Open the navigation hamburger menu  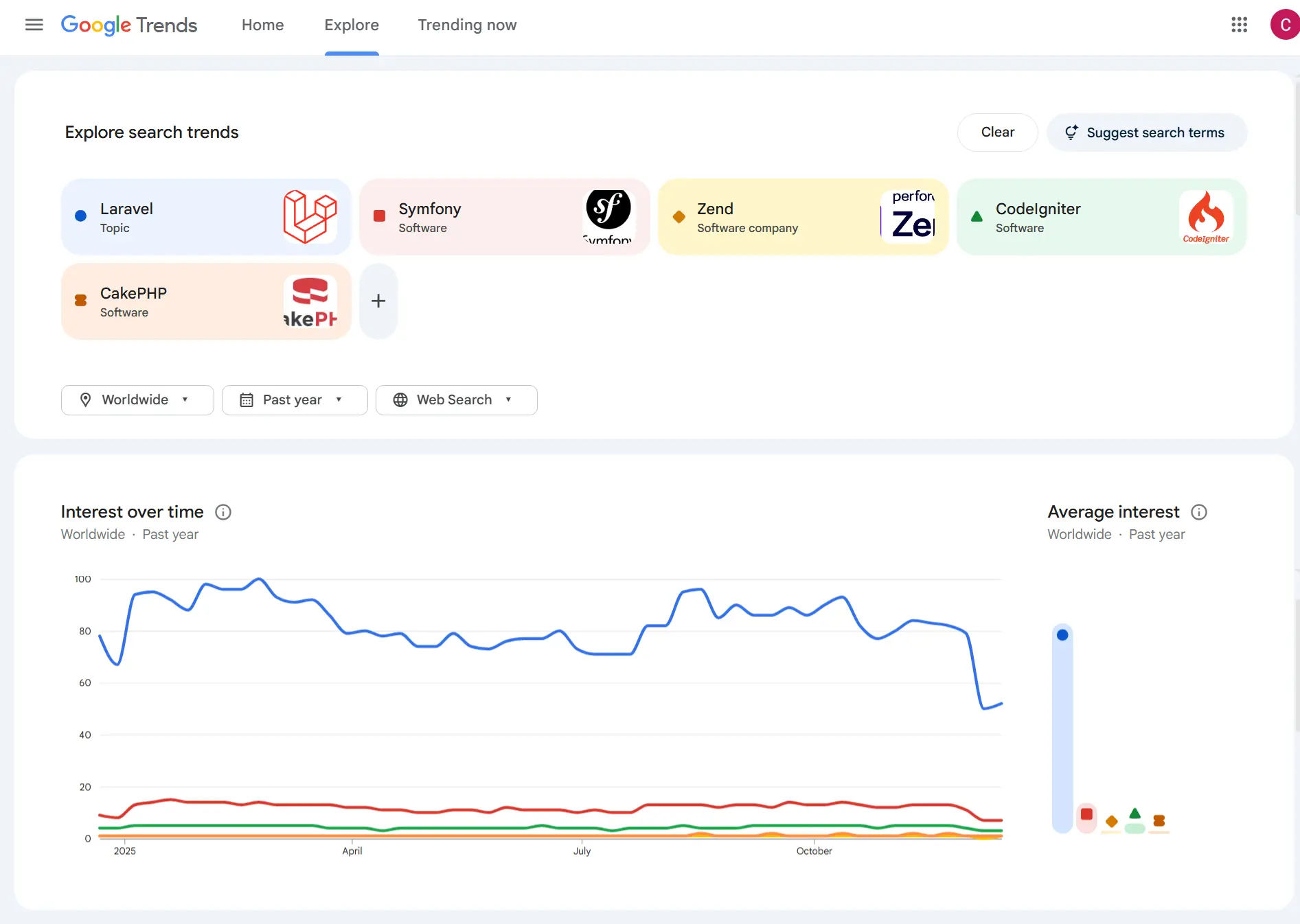click(32, 25)
